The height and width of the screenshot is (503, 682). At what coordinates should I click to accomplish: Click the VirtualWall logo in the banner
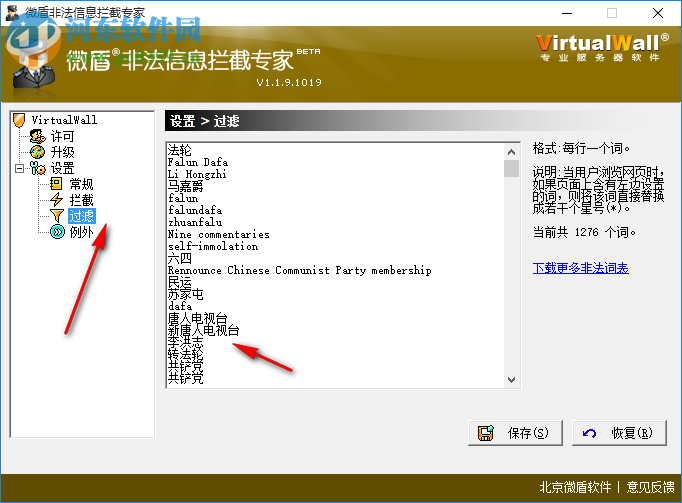(x=602, y=47)
